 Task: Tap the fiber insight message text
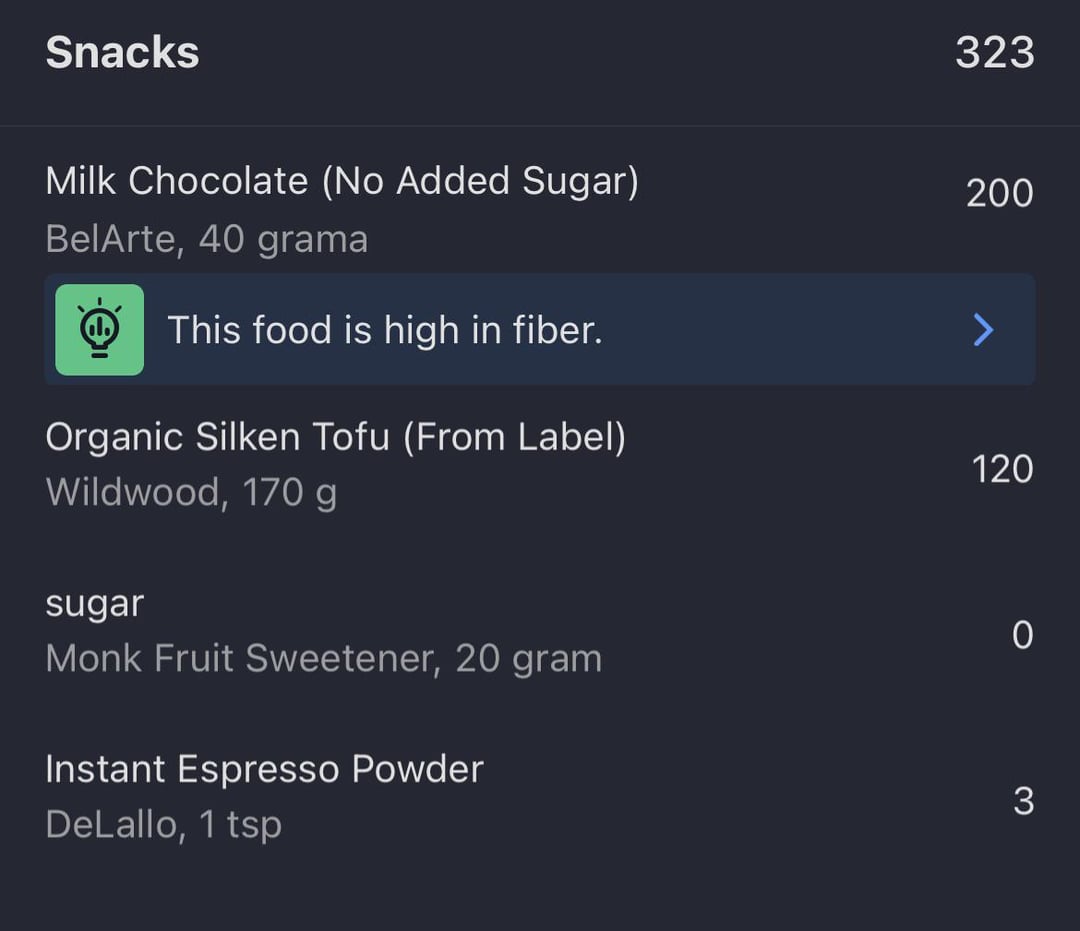pos(385,330)
